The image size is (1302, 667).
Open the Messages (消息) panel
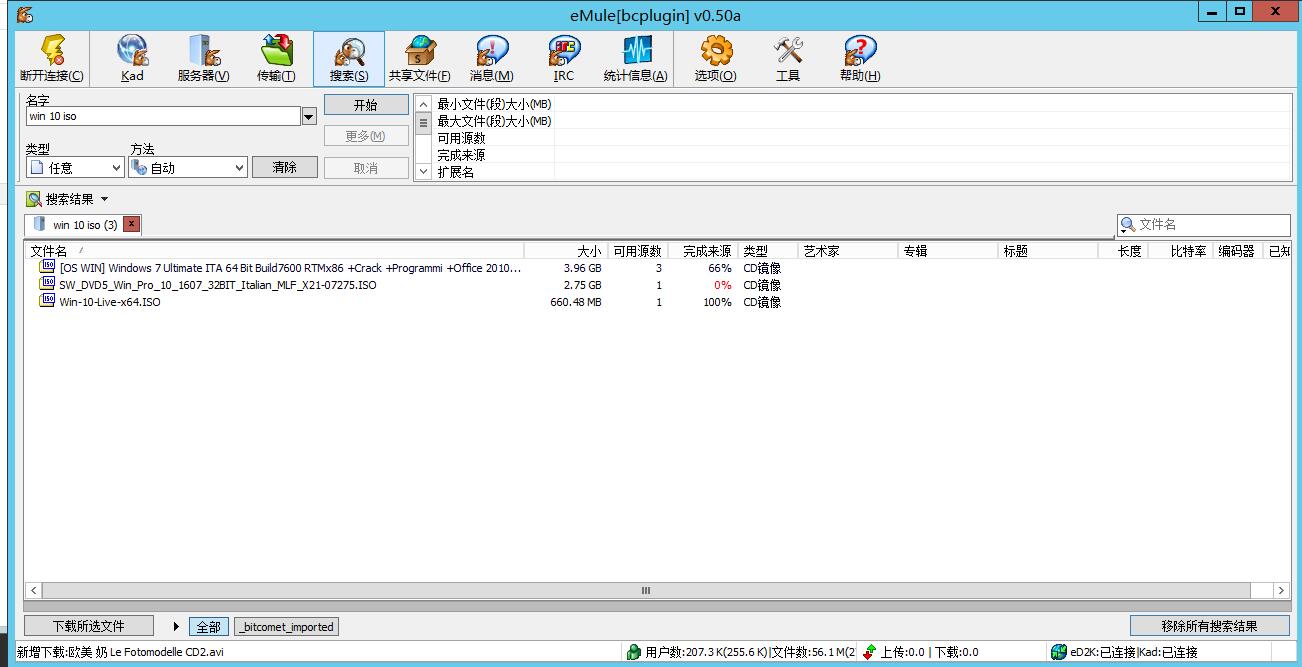click(x=491, y=59)
